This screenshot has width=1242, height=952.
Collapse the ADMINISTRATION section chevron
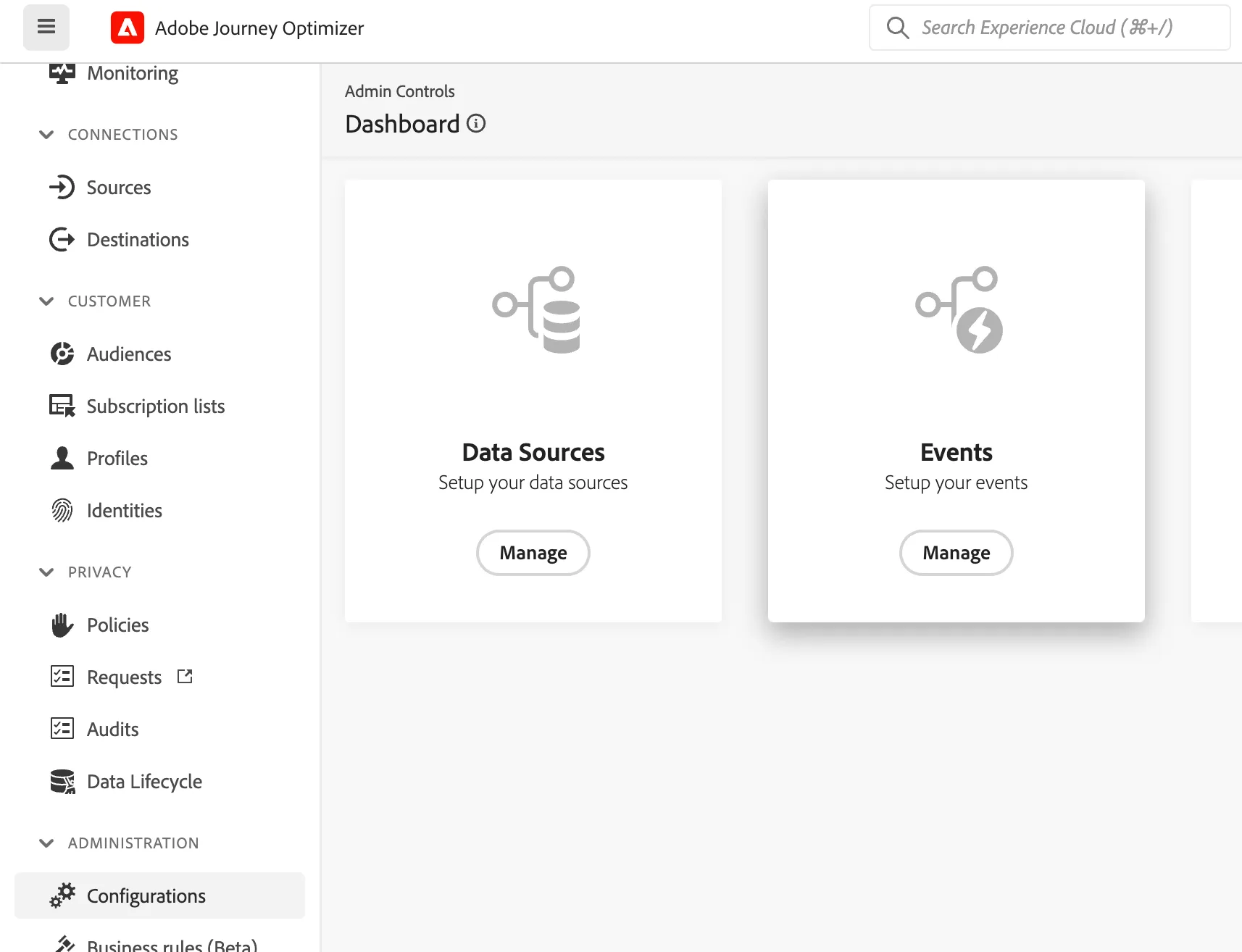click(46, 843)
